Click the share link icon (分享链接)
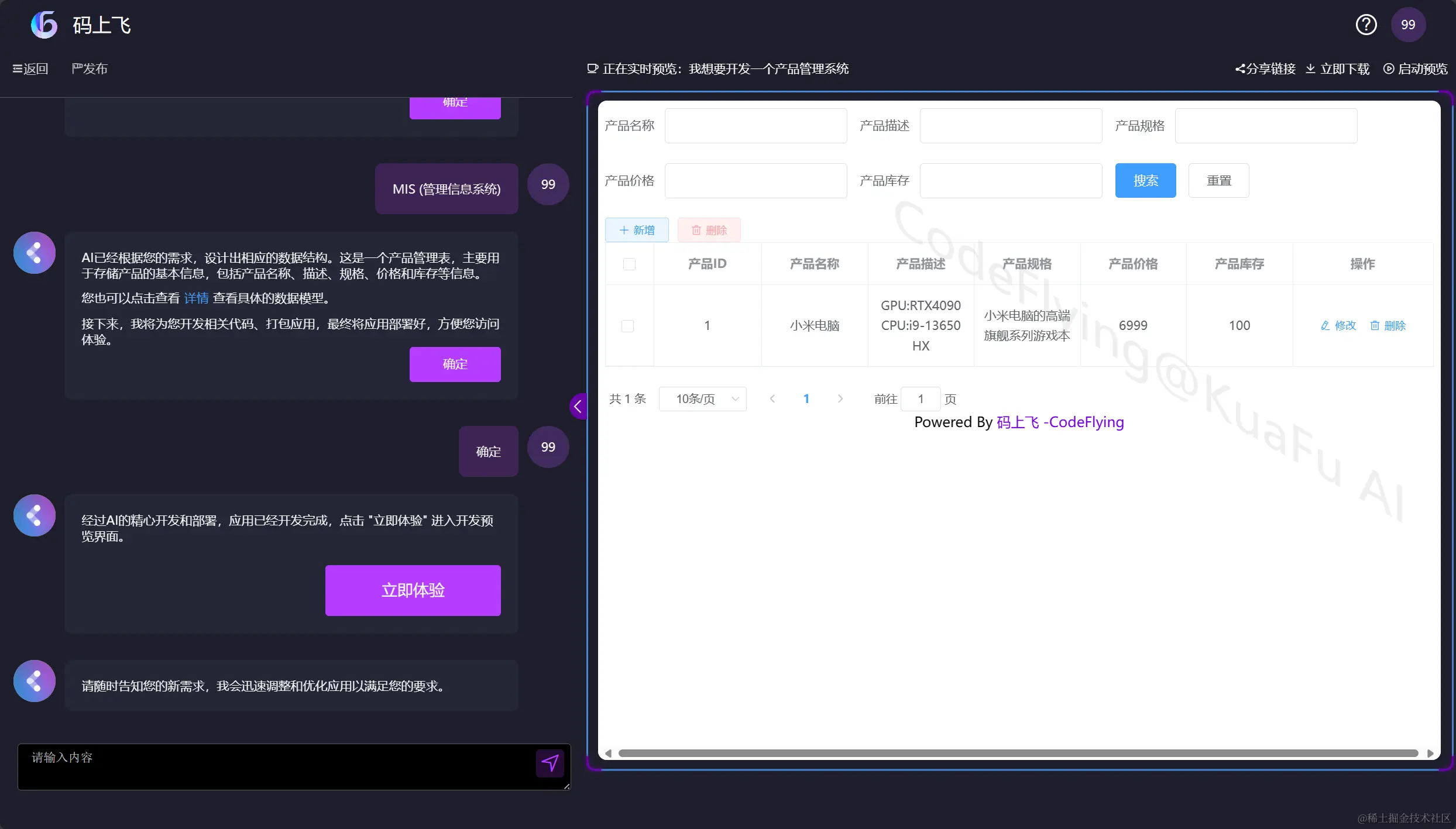 pyautogui.click(x=1240, y=69)
